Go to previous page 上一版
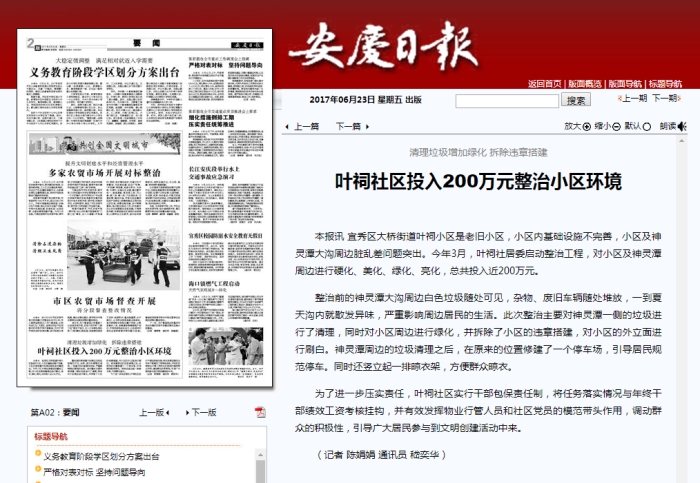Image resolution: width=700 pixels, height=483 pixels. (151, 412)
